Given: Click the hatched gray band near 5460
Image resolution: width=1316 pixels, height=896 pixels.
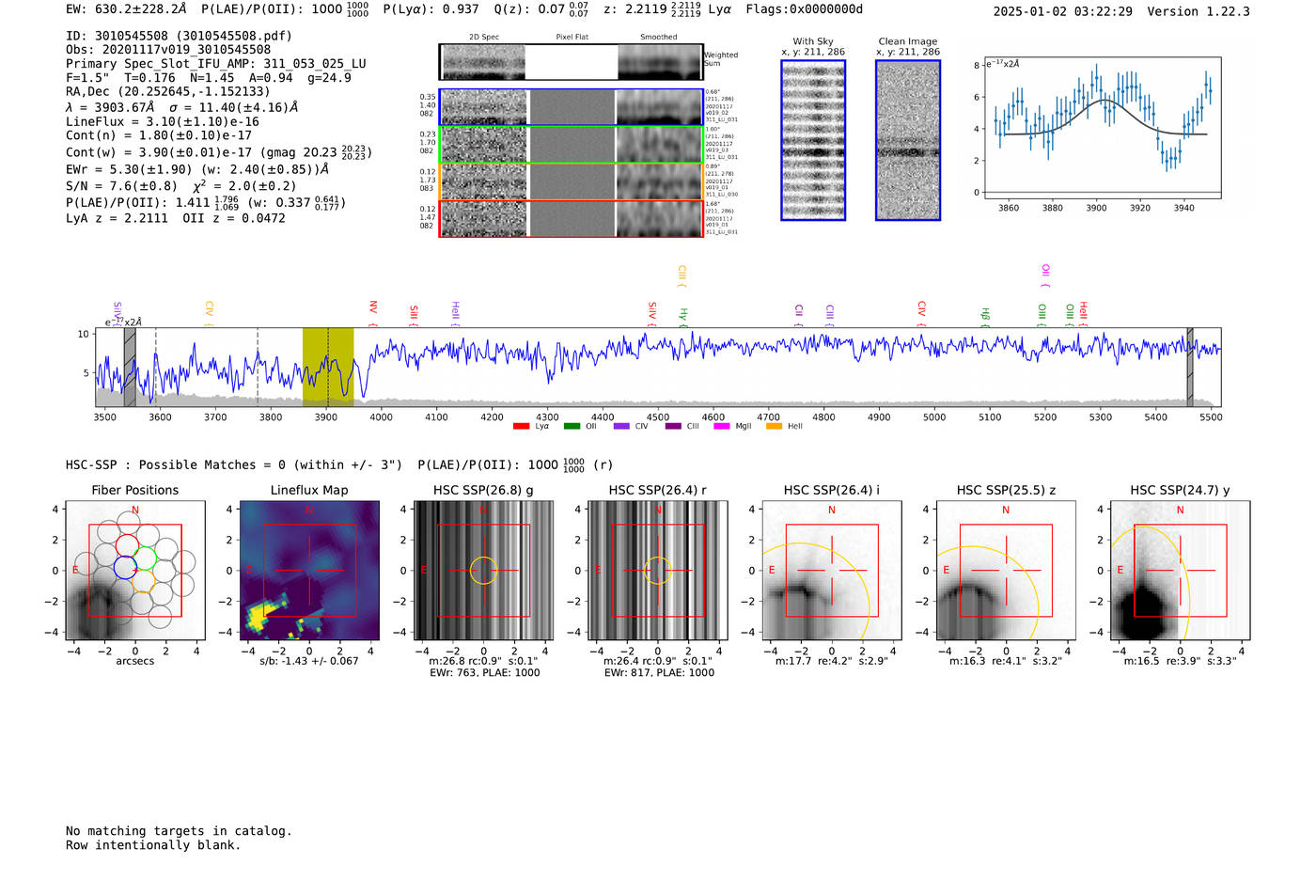Looking at the screenshot, I should 1190,367.
